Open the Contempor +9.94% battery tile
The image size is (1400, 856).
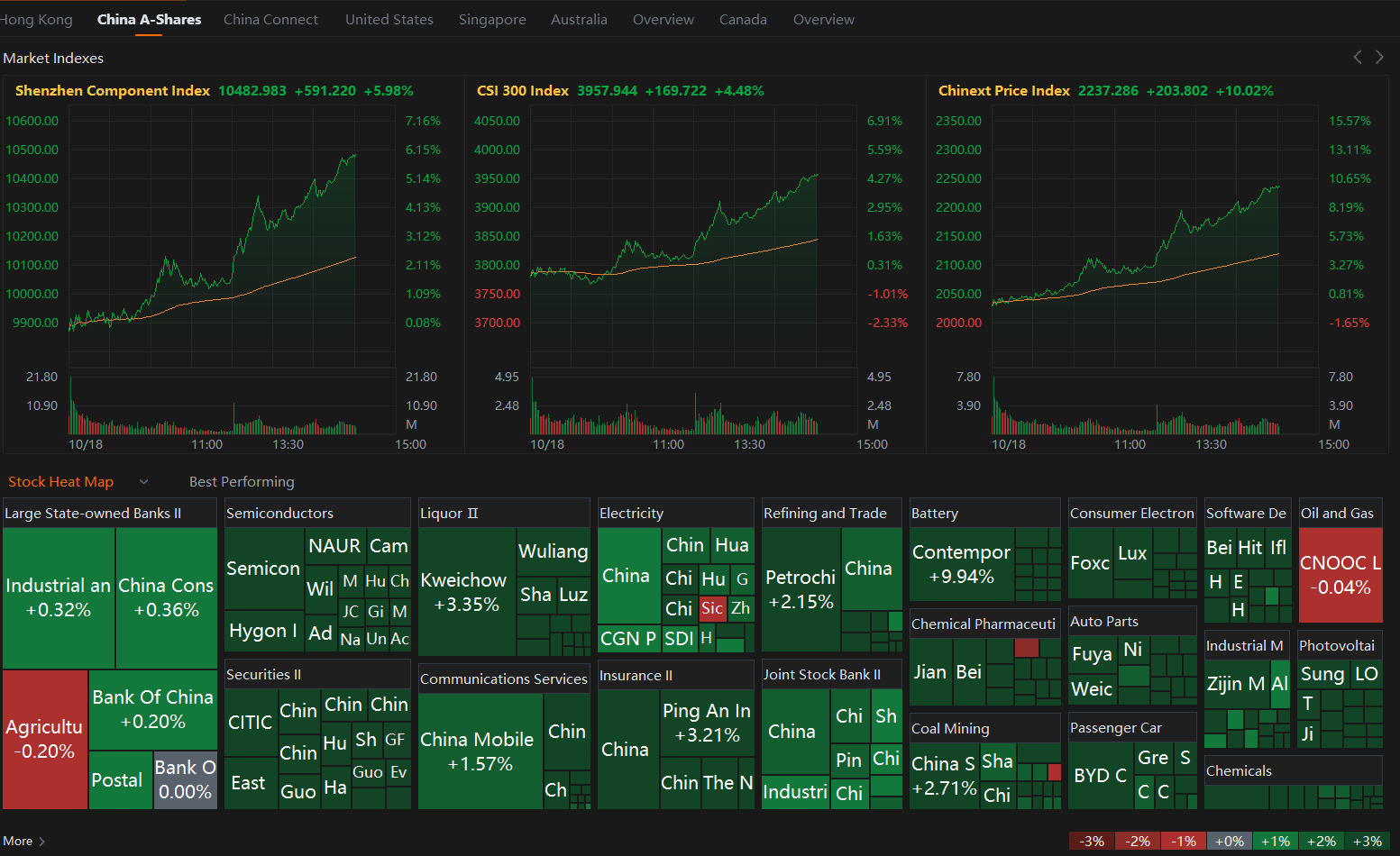tap(962, 565)
